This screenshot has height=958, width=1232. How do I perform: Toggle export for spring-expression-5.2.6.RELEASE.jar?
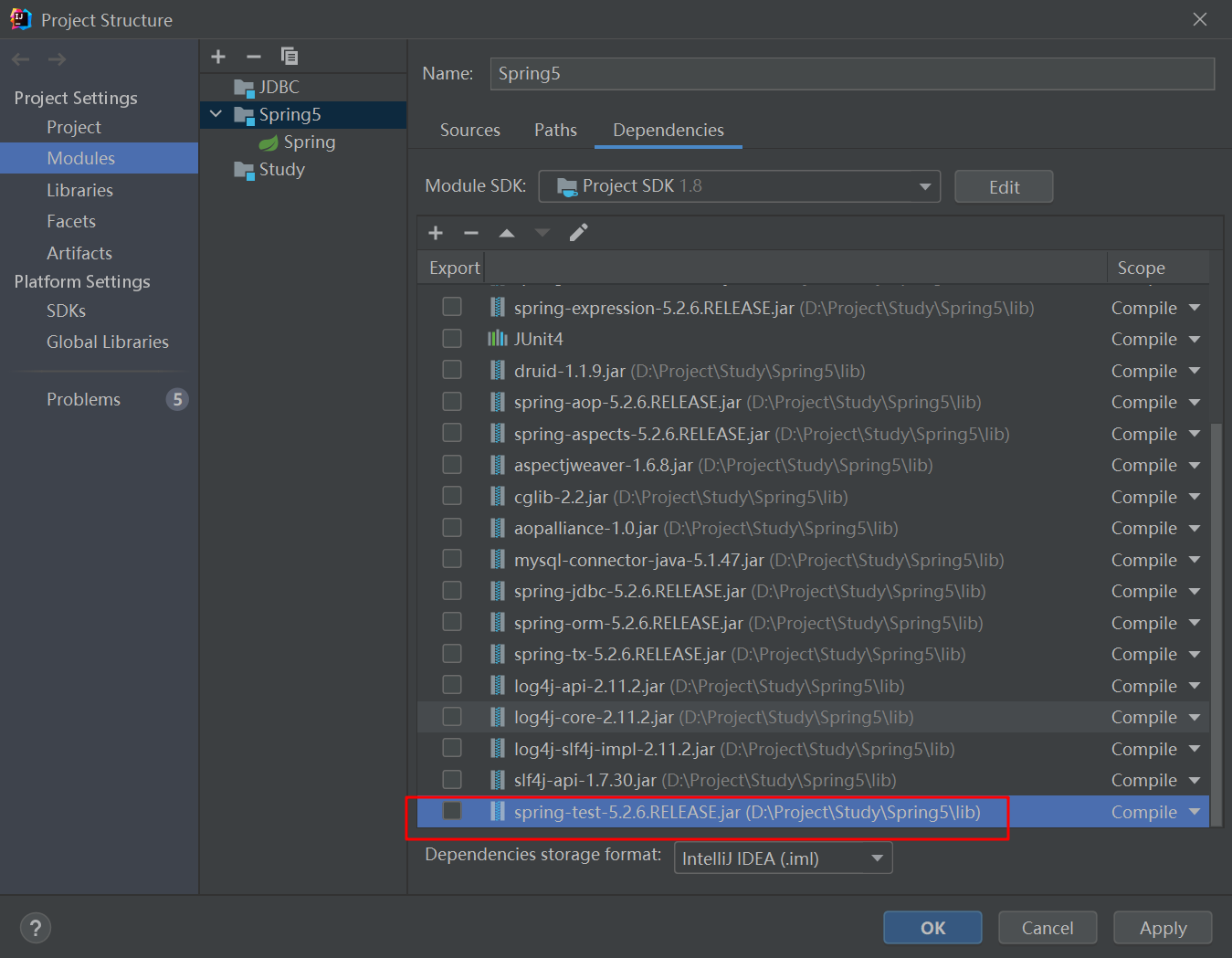[452, 307]
